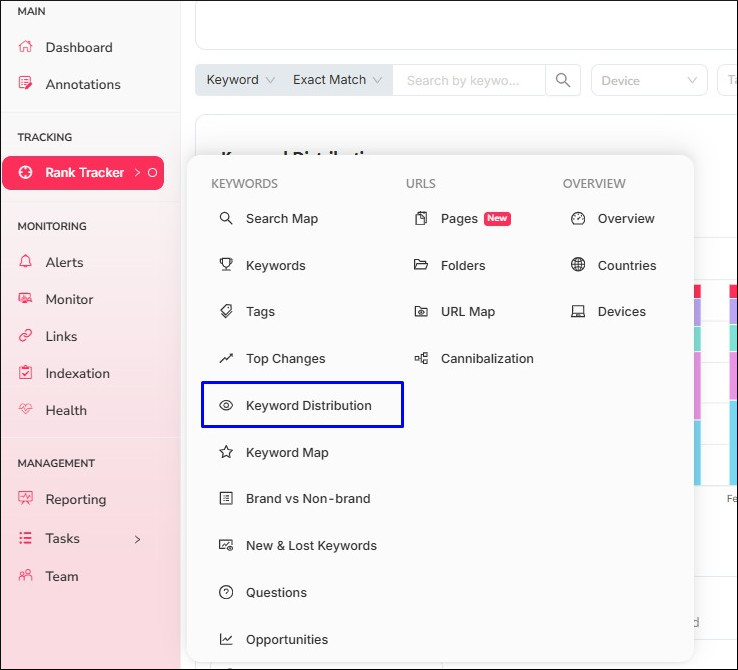
Task: Click the Health heartbeat icon
Action: (25, 409)
